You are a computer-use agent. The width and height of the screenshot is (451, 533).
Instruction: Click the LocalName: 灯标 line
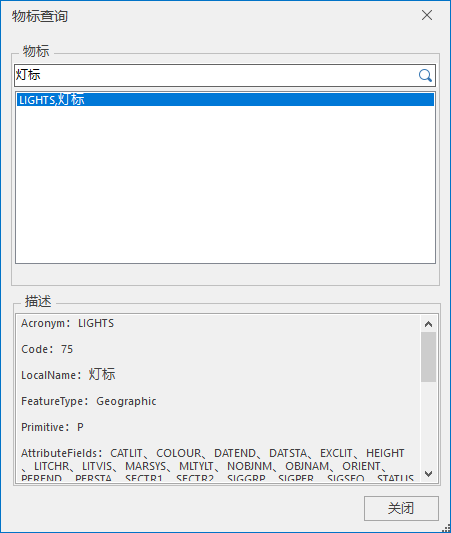68,375
